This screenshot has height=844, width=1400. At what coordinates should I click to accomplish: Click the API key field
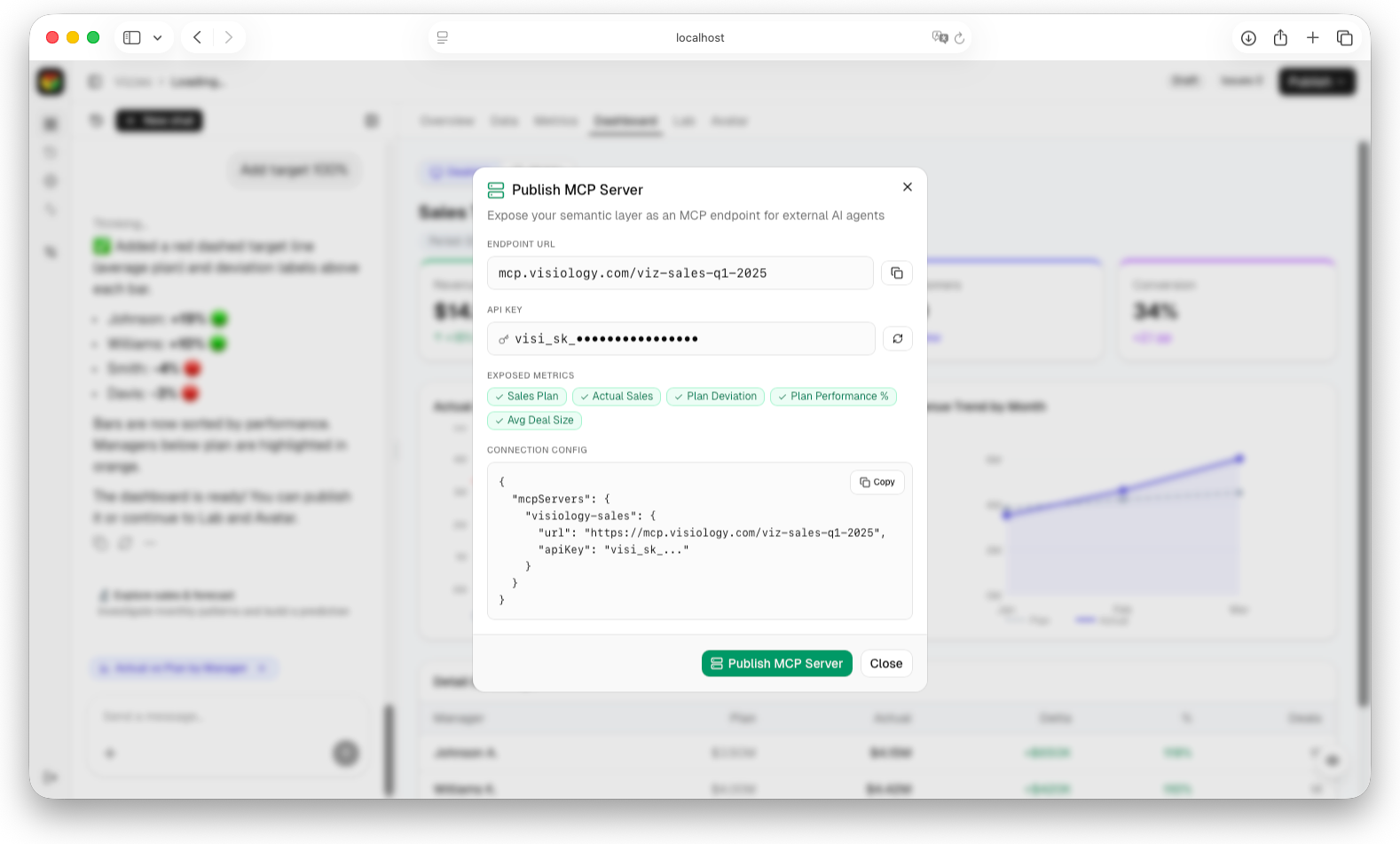(680, 339)
